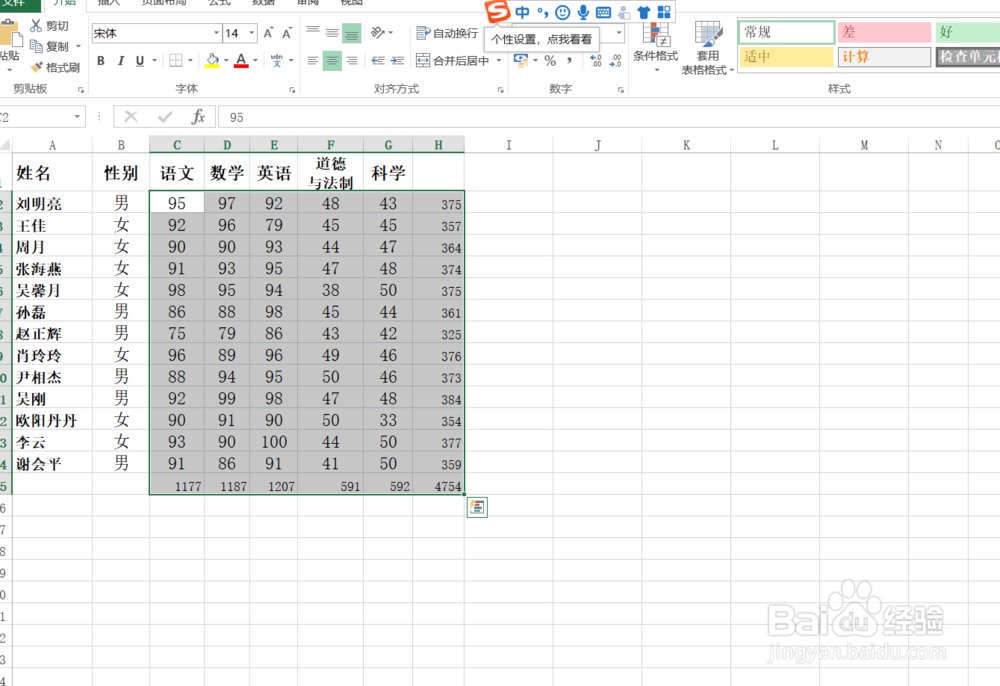Click the Copy (复制) button

point(50,46)
